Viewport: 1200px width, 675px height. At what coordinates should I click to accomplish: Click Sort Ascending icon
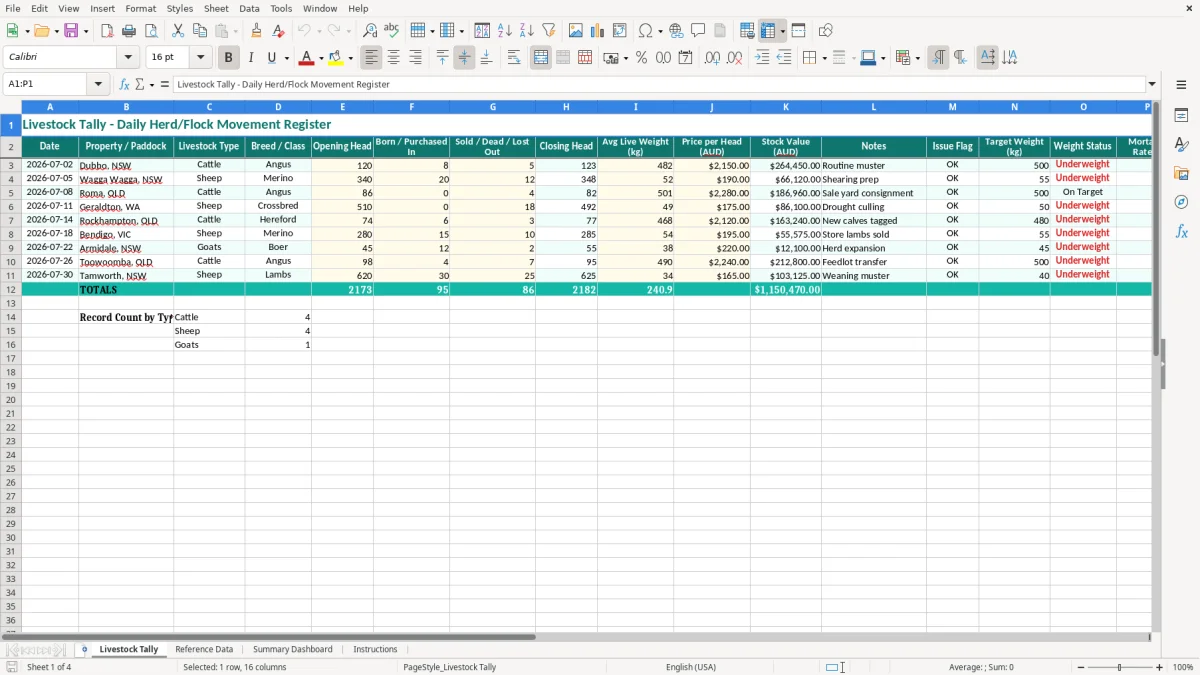[505, 31]
